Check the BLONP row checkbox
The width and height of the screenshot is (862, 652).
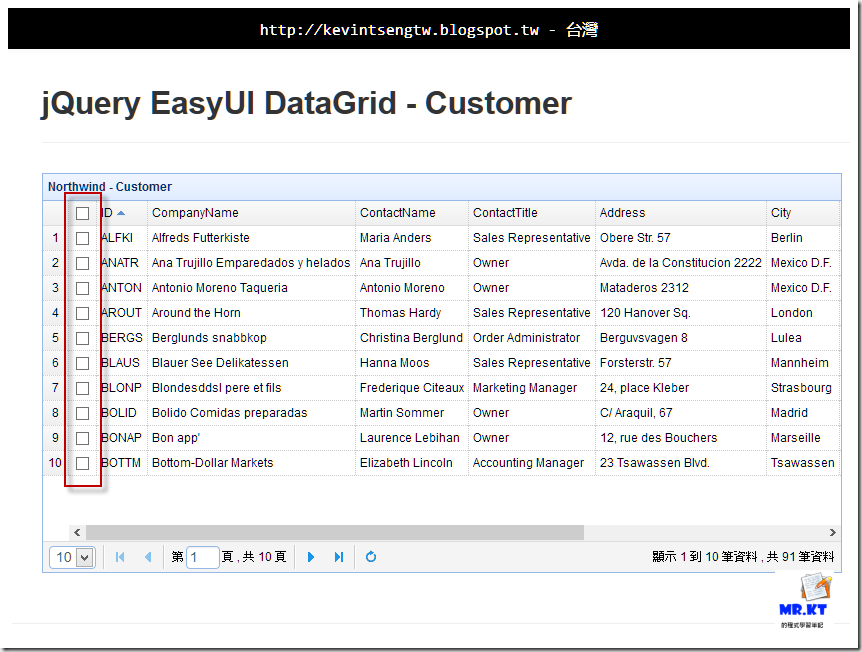[x=82, y=388]
